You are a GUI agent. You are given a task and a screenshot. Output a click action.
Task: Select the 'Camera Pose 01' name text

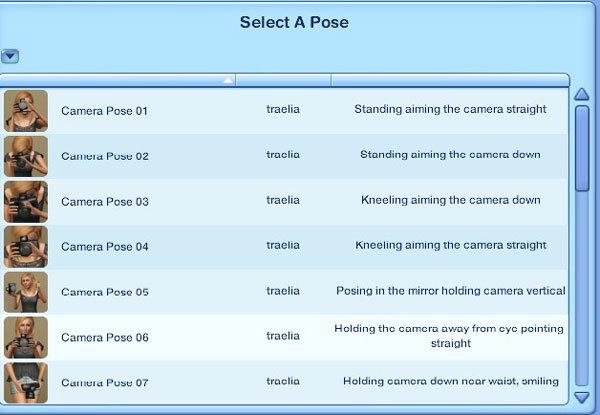[104, 111]
